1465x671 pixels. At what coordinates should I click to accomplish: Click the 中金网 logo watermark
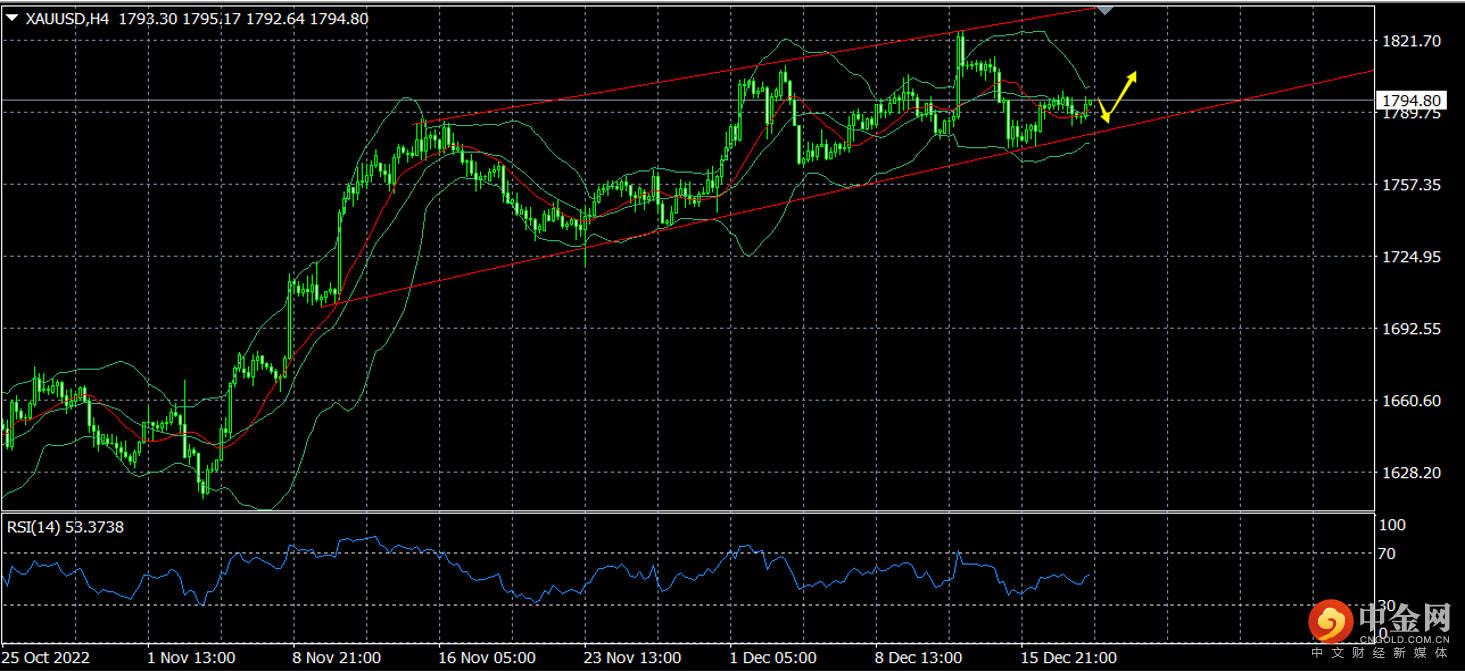(x=1382, y=626)
